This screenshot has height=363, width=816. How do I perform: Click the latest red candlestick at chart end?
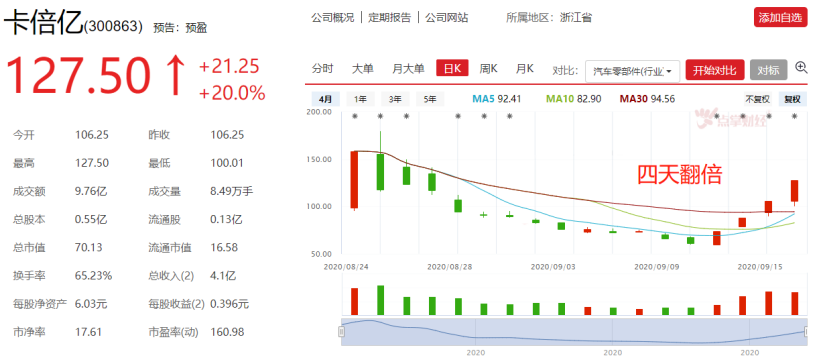(x=794, y=191)
